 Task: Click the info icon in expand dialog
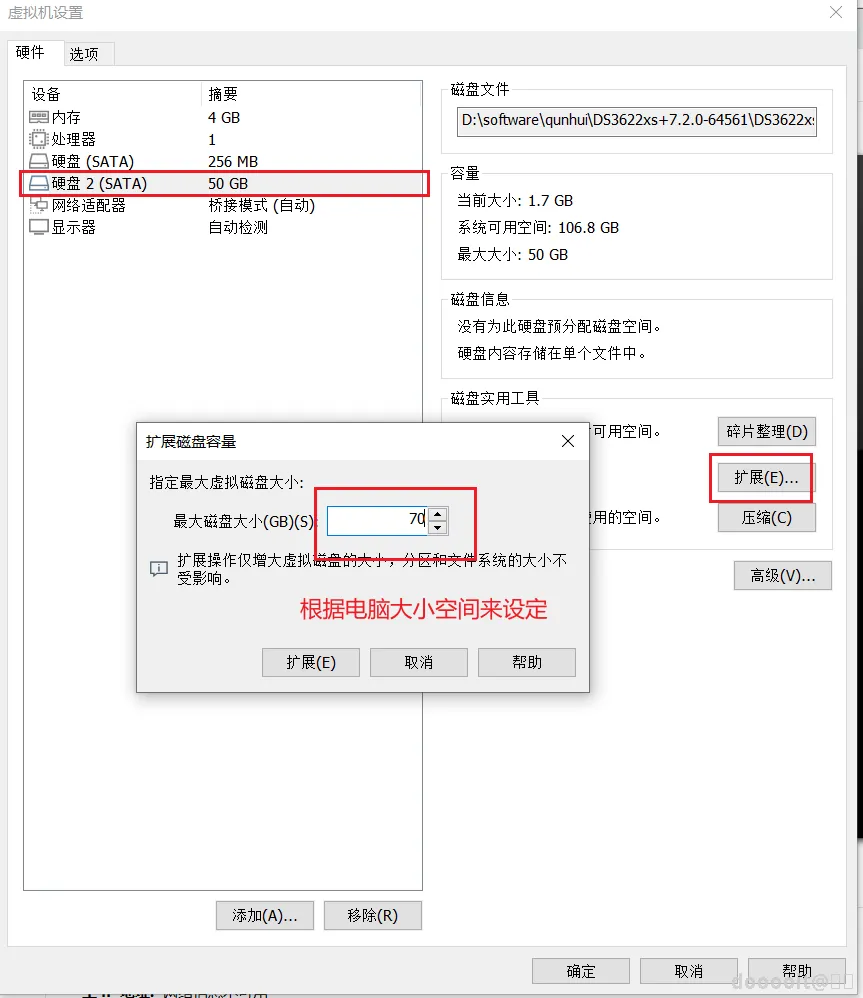(x=157, y=568)
